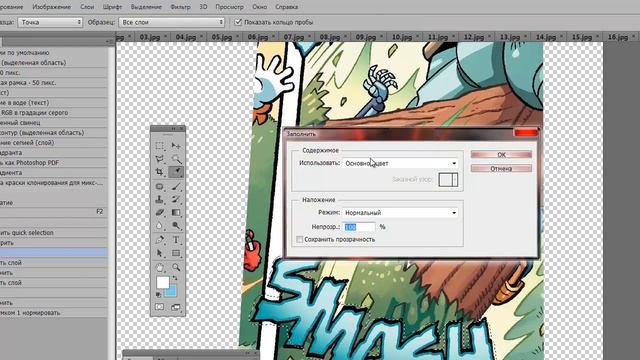Select the Zoom magnifier tool in toolbox
Image resolution: width=640 pixels, height=360 pixels.
point(176,268)
